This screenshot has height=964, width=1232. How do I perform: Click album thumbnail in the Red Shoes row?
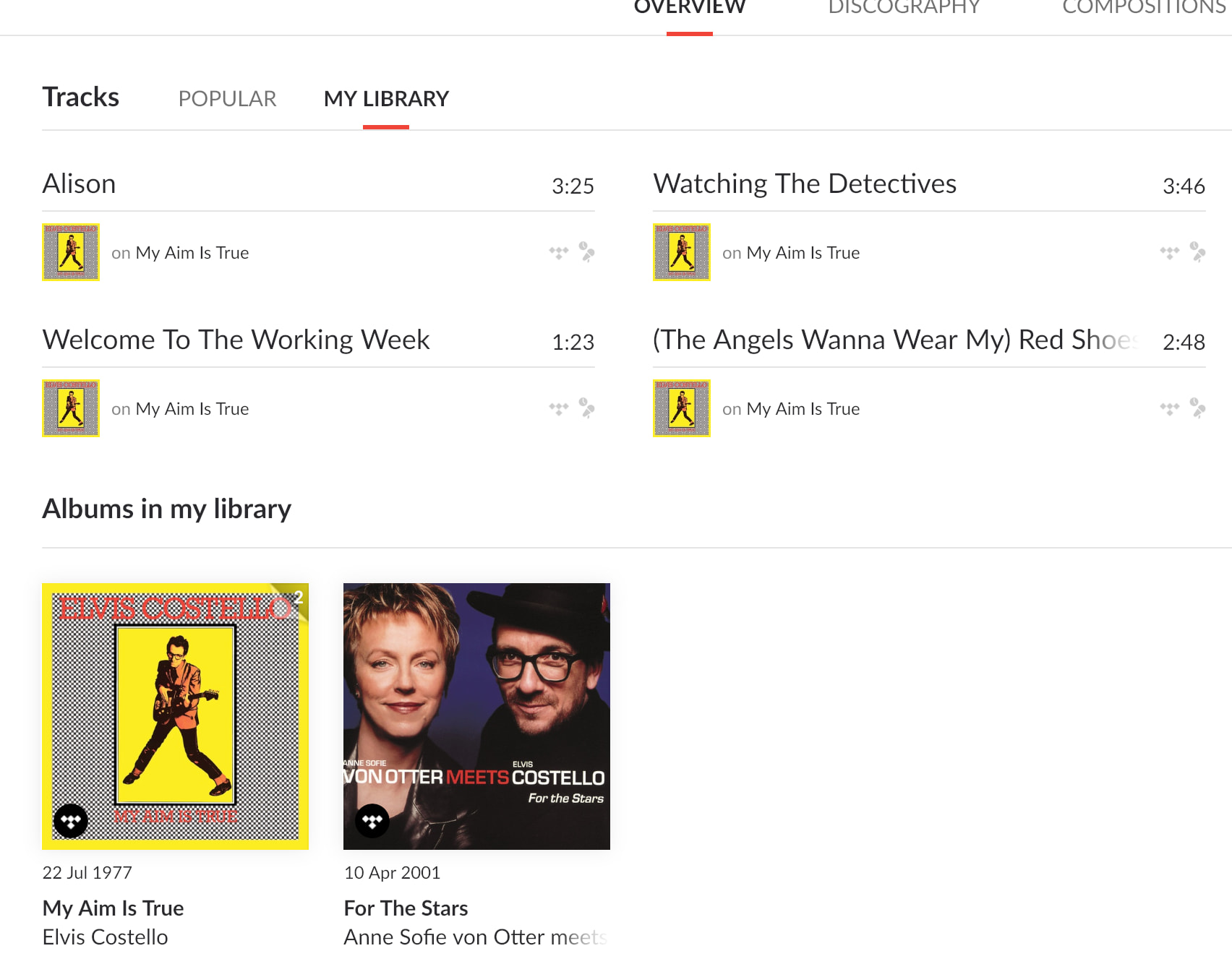tap(682, 408)
